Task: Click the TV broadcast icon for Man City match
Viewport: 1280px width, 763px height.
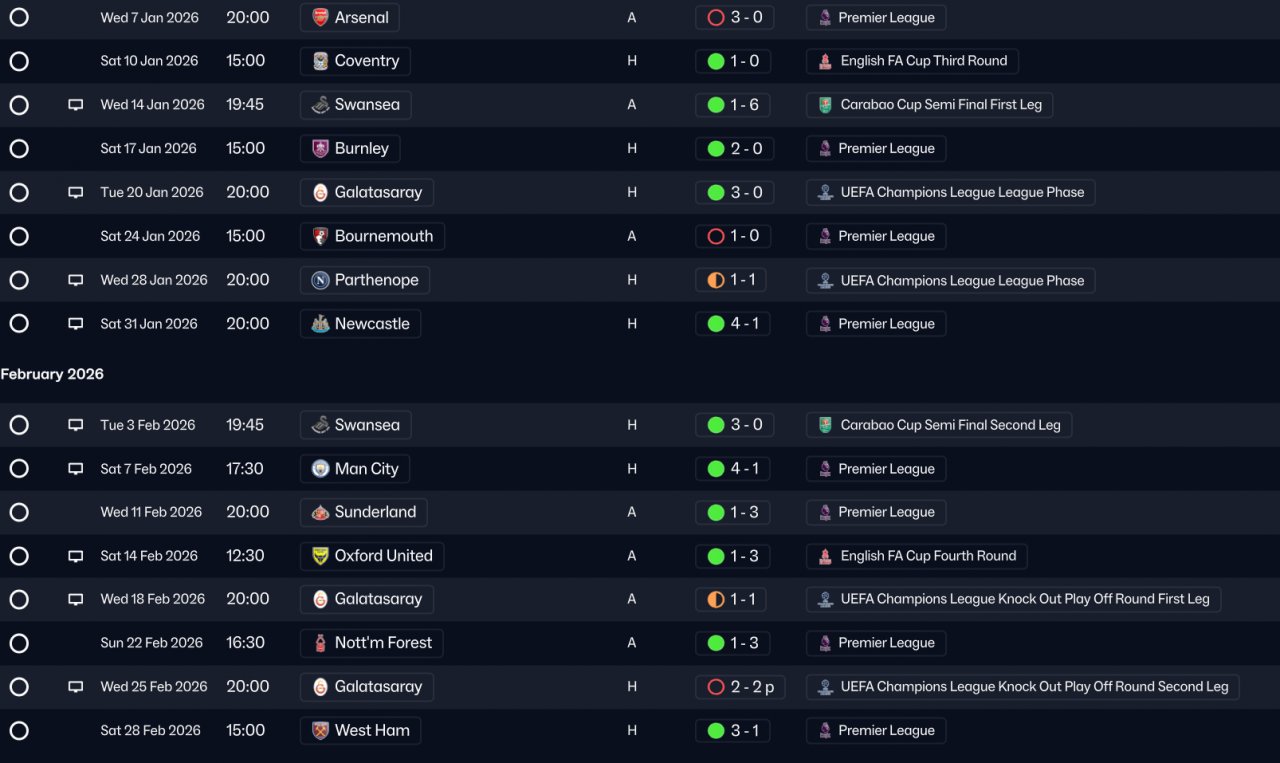Action: [75, 469]
